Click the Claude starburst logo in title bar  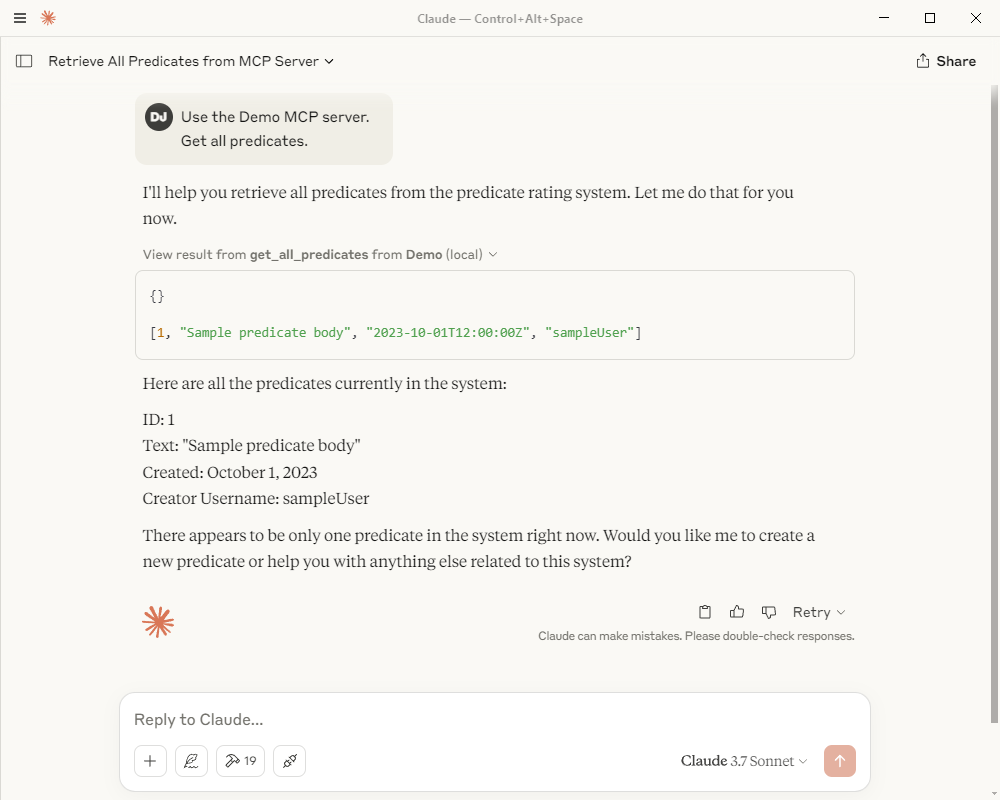pyautogui.click(x=48, y=19)
